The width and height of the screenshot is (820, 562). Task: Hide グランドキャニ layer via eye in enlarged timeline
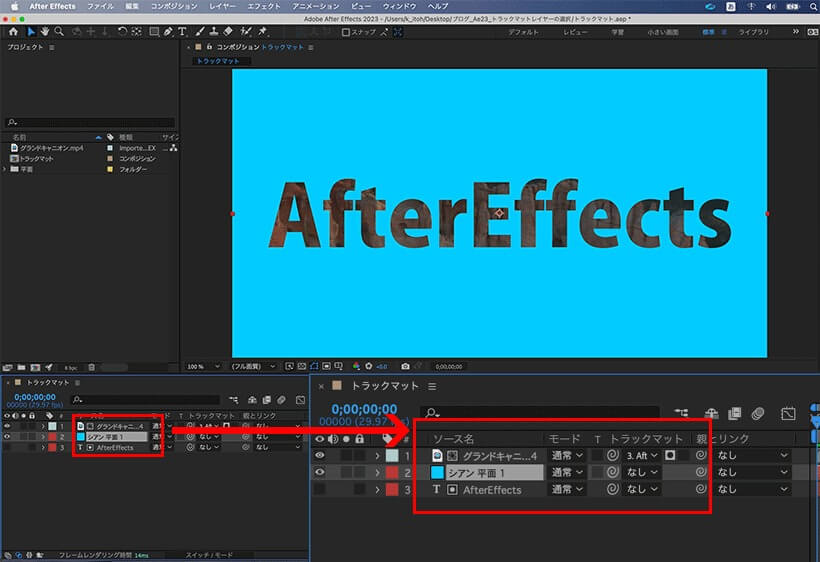coord(320,455)
